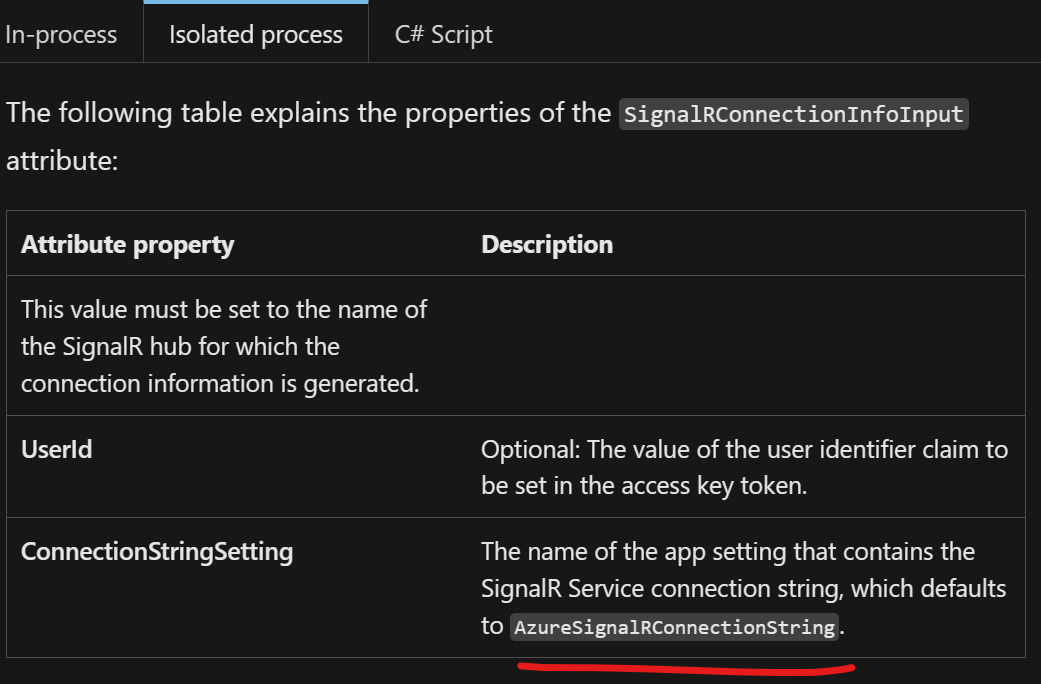Click the red underline annotation
The height and width of the screenshot is (684, 1041).
pyautogui.click(x=686, y=668)
